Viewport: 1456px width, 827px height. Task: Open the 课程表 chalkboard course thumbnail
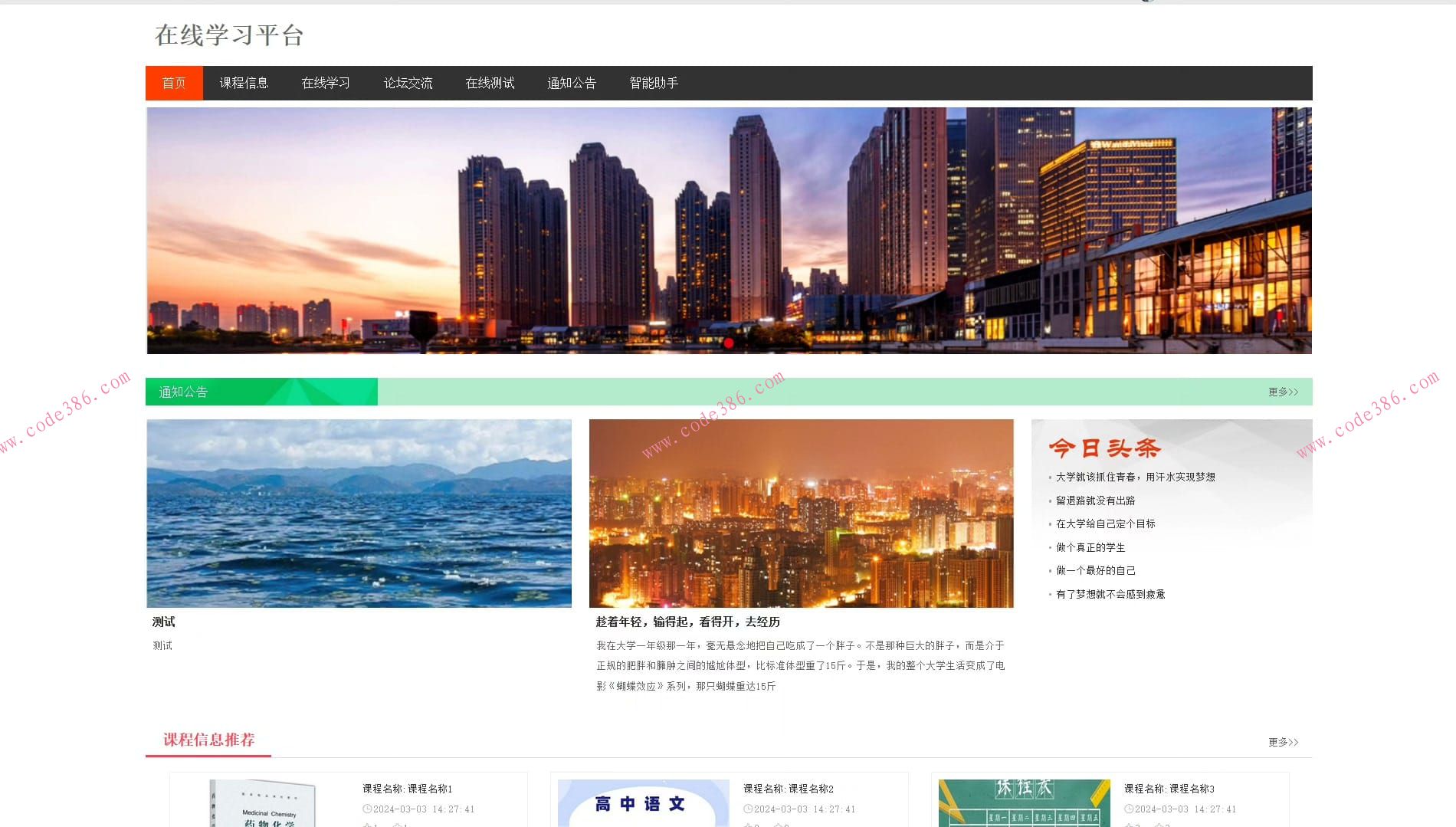click(x=1024, y=803)
